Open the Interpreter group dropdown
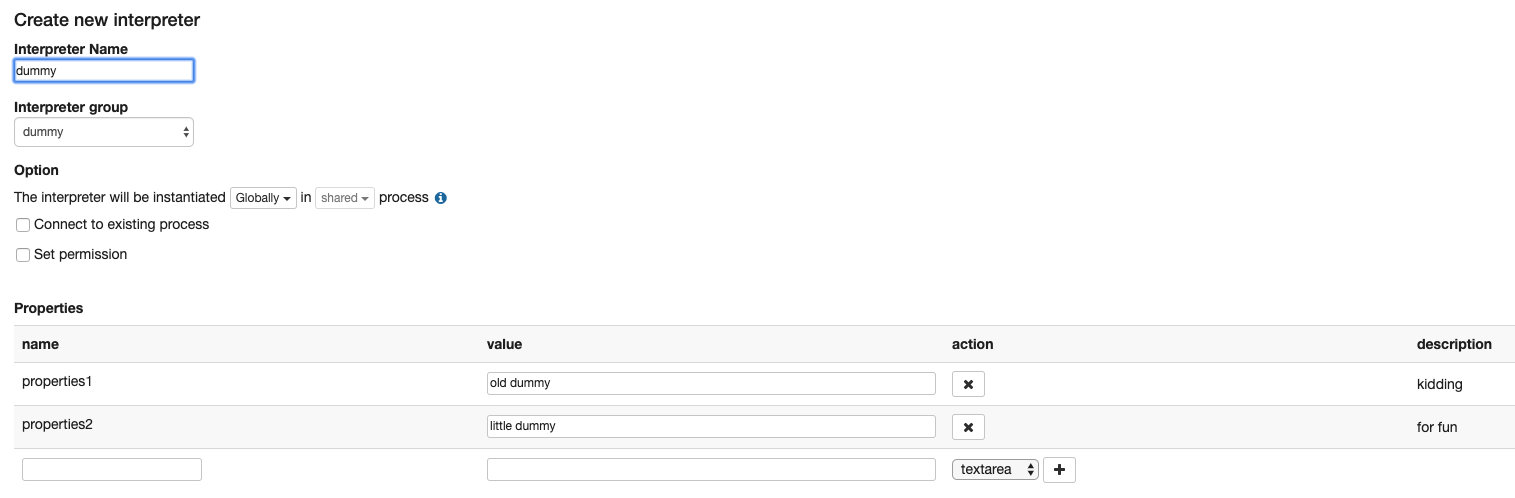Screen dimensions: 1515x498 (104, 132)
